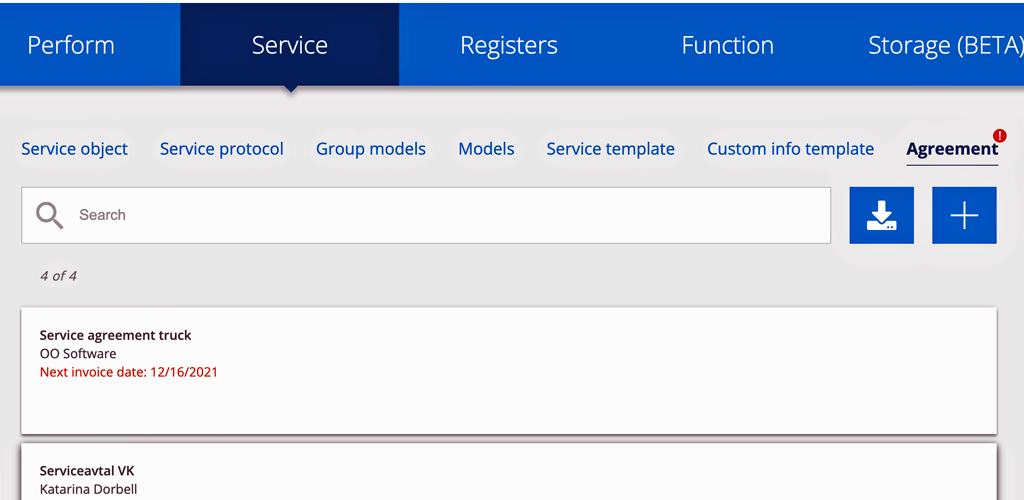Switch to Service protocol sub-tab
Viewport: 1024px width, 500px height.
(222, 149)
